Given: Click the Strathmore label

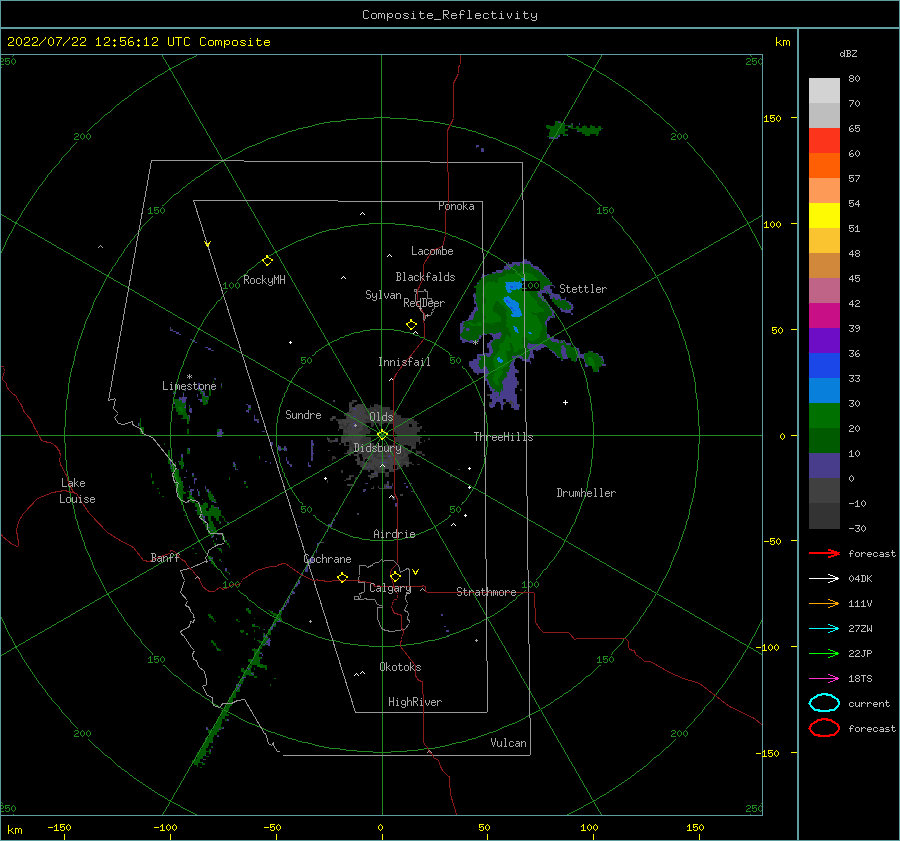Looking at the screenshot, I should pyautogui.click(x=486, y=592).
